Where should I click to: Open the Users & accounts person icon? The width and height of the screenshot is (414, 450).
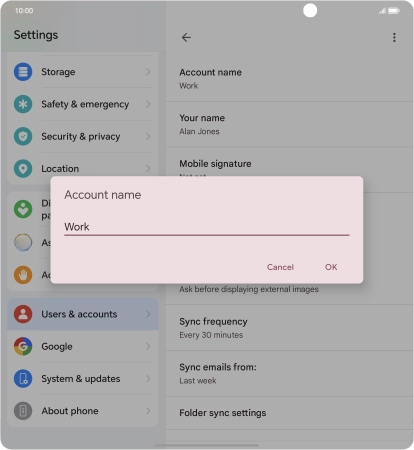point(23,314)
